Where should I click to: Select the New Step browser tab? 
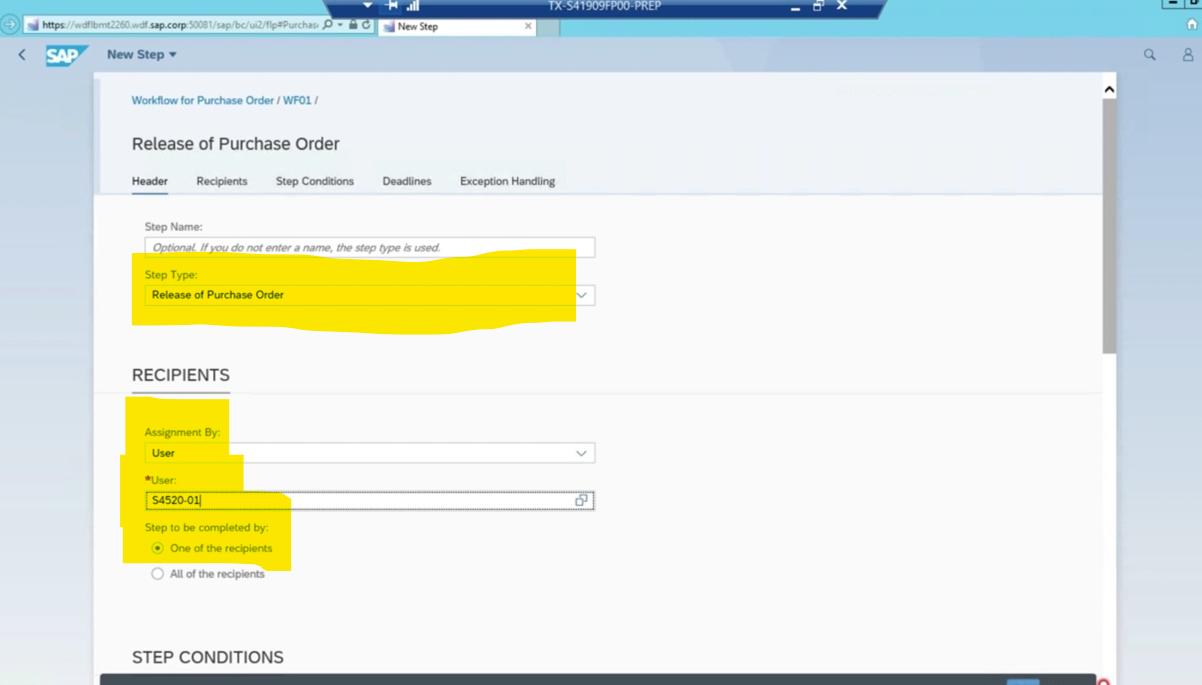(x=458, y=26)
